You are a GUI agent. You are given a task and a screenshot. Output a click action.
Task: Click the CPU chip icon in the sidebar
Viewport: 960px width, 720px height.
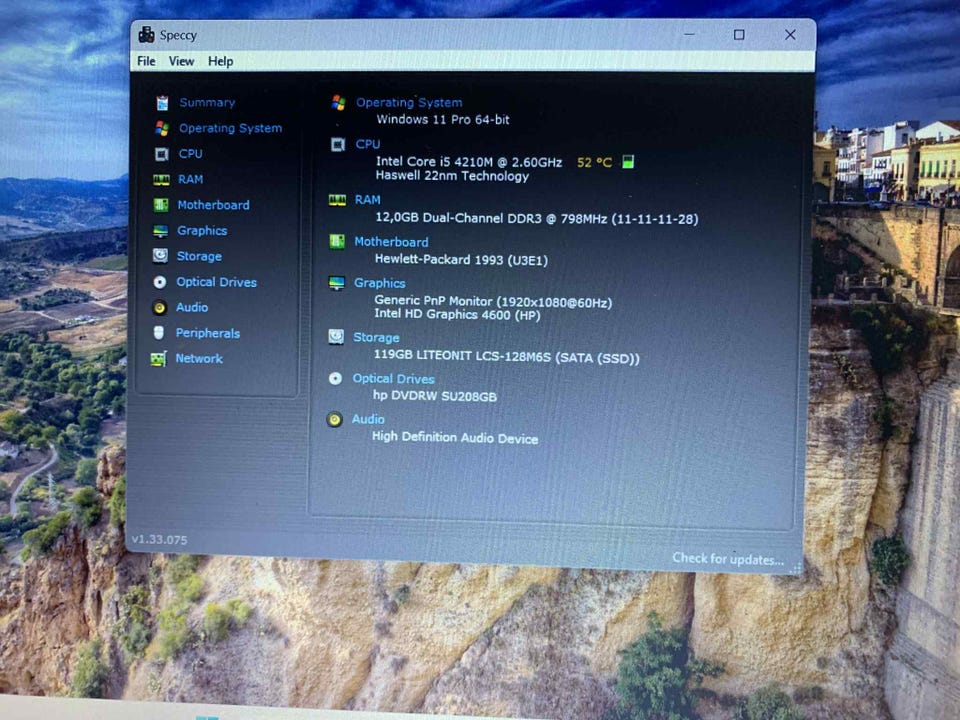(162, 154)
